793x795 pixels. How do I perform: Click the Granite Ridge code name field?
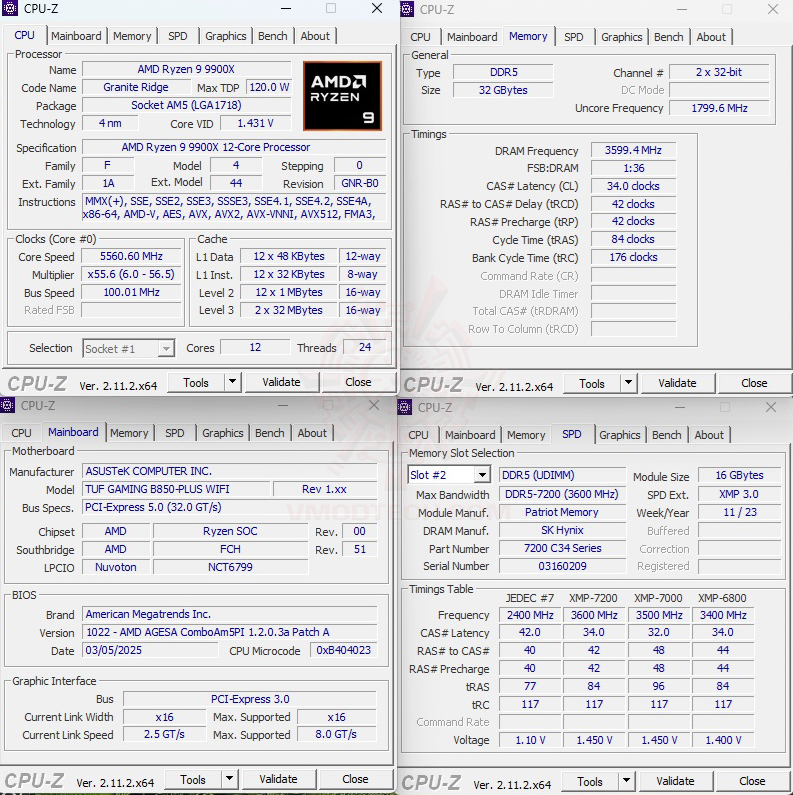click(x=136, y=87)
